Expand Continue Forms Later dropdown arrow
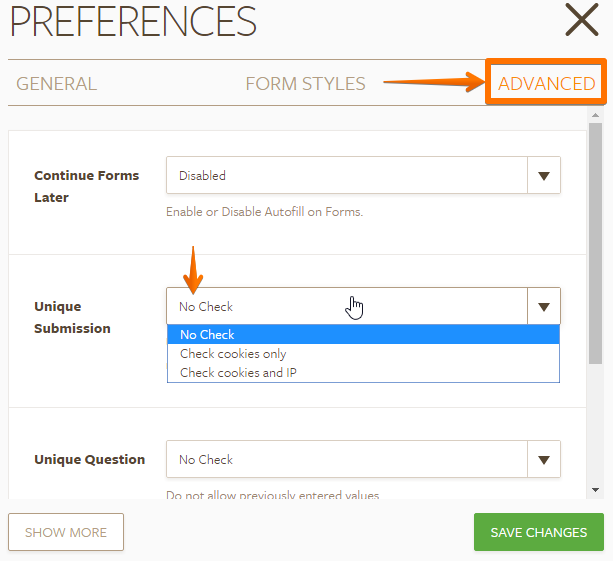This screenshot has height=561, width=613. tap(544, 175)
